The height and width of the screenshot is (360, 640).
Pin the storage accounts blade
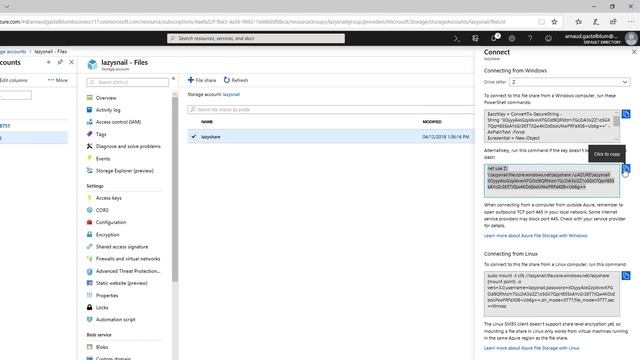(60, 62)
